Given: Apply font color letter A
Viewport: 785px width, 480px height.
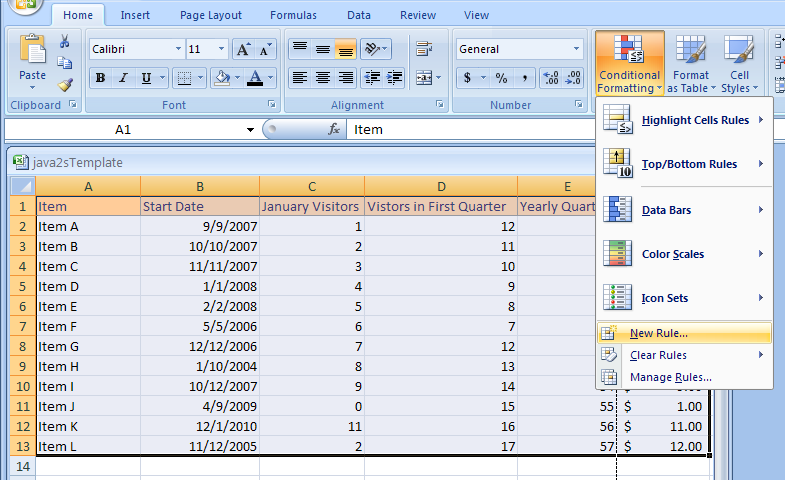Looking at the screenshot, I should click(x=255, y=78).
